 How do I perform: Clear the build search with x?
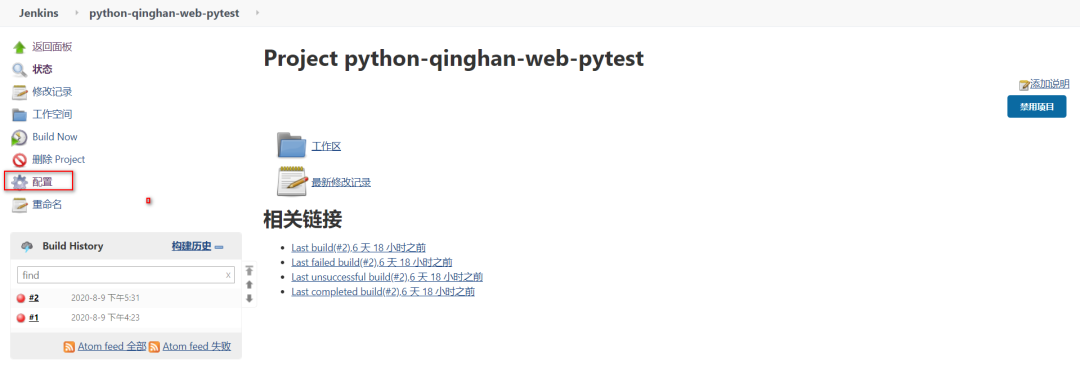(x=228, y=275)
